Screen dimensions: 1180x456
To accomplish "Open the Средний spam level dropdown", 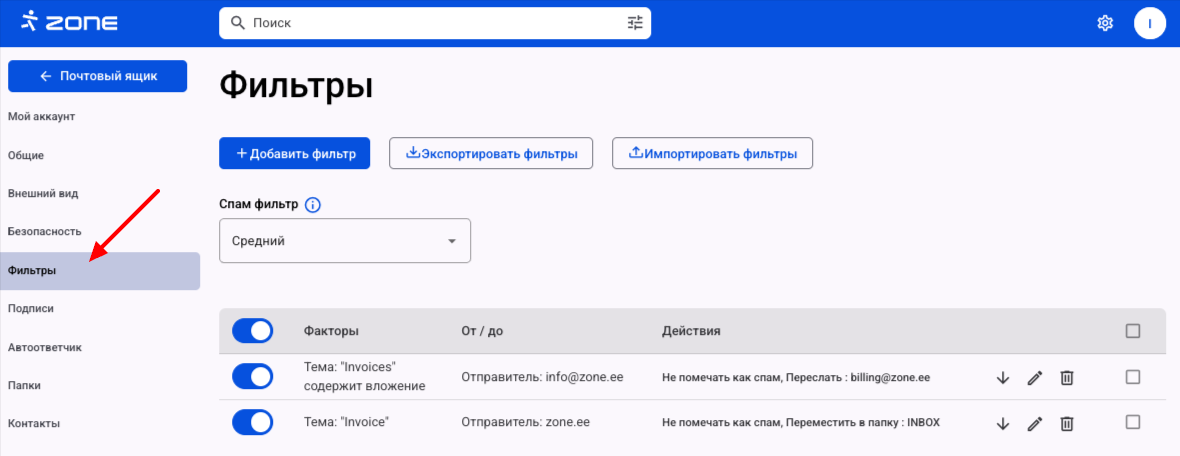I will tap(345, 241).
